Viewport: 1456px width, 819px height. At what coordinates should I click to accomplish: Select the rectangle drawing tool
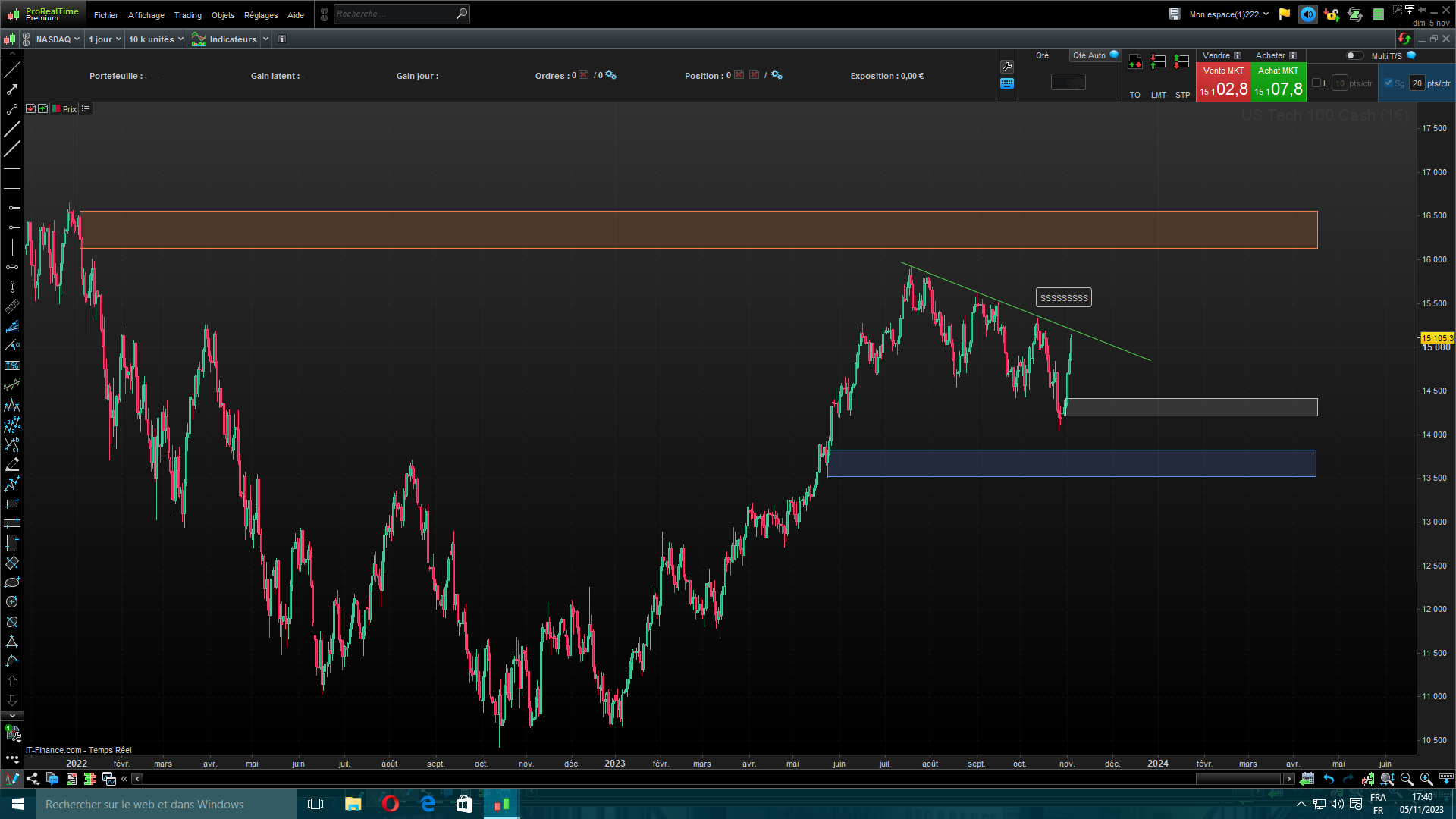pos(12,504)
